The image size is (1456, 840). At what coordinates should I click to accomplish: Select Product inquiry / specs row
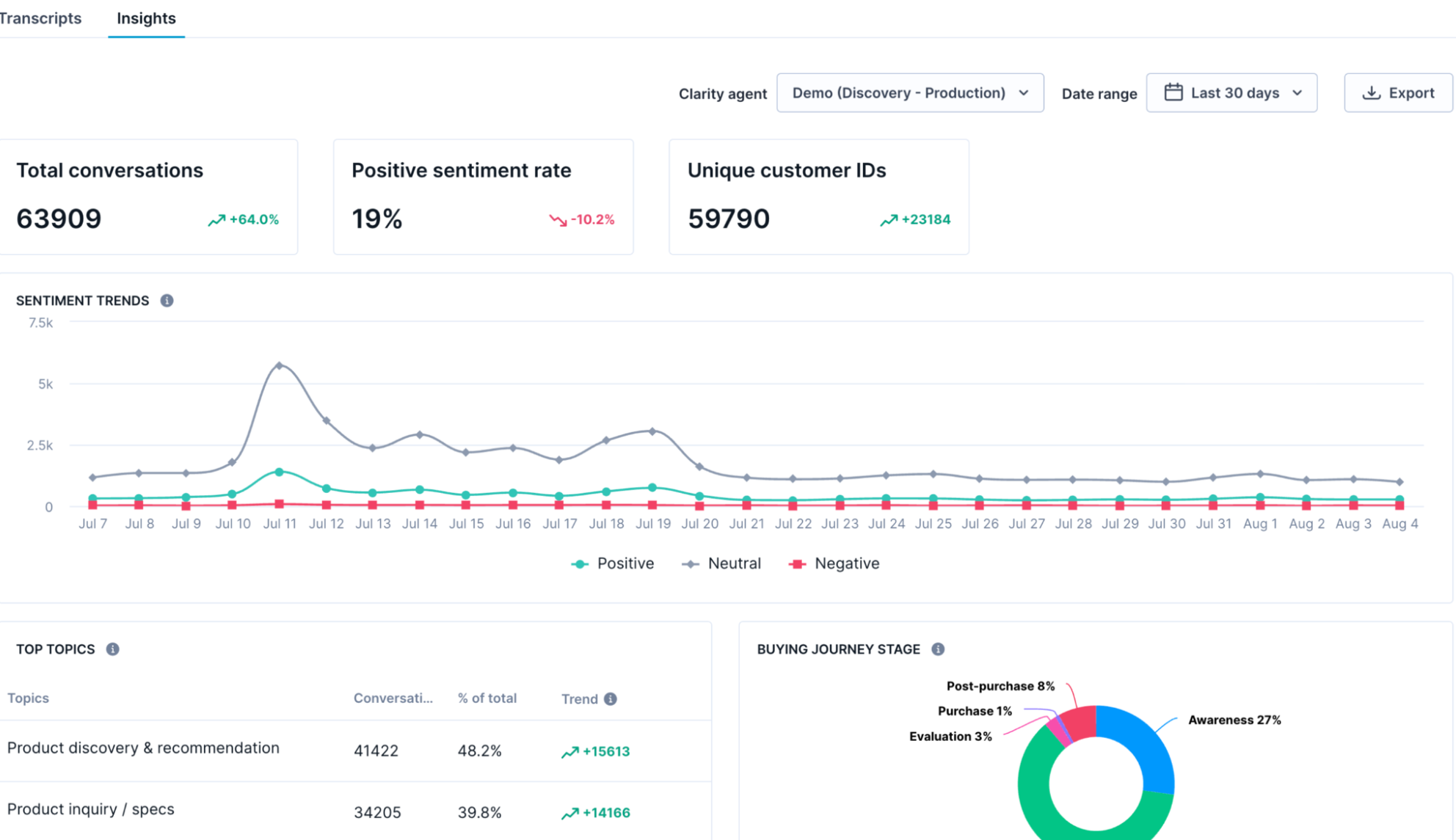(355, 811)
